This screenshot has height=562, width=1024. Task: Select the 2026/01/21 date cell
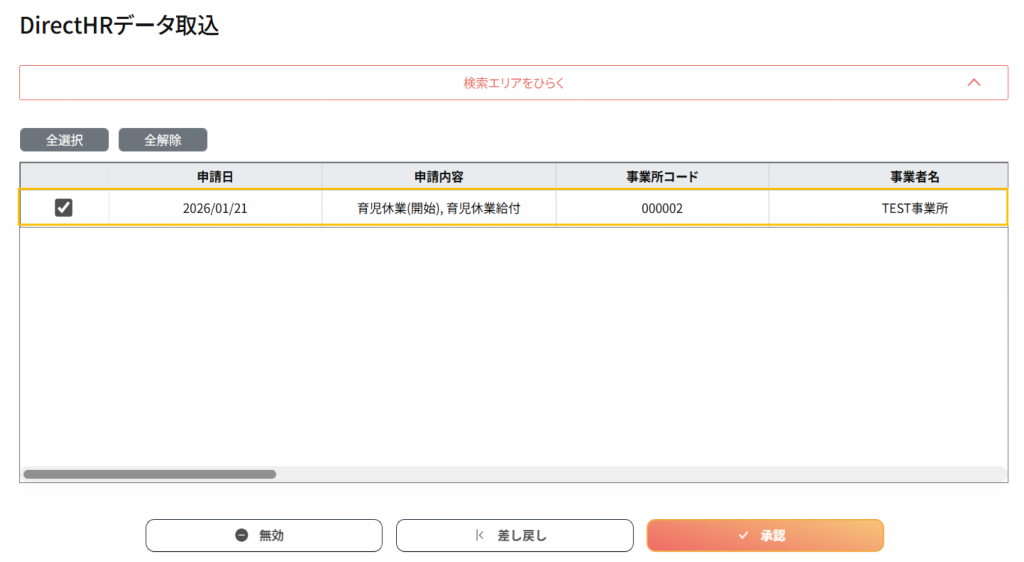pyautogui.click(x=215, y=209)
